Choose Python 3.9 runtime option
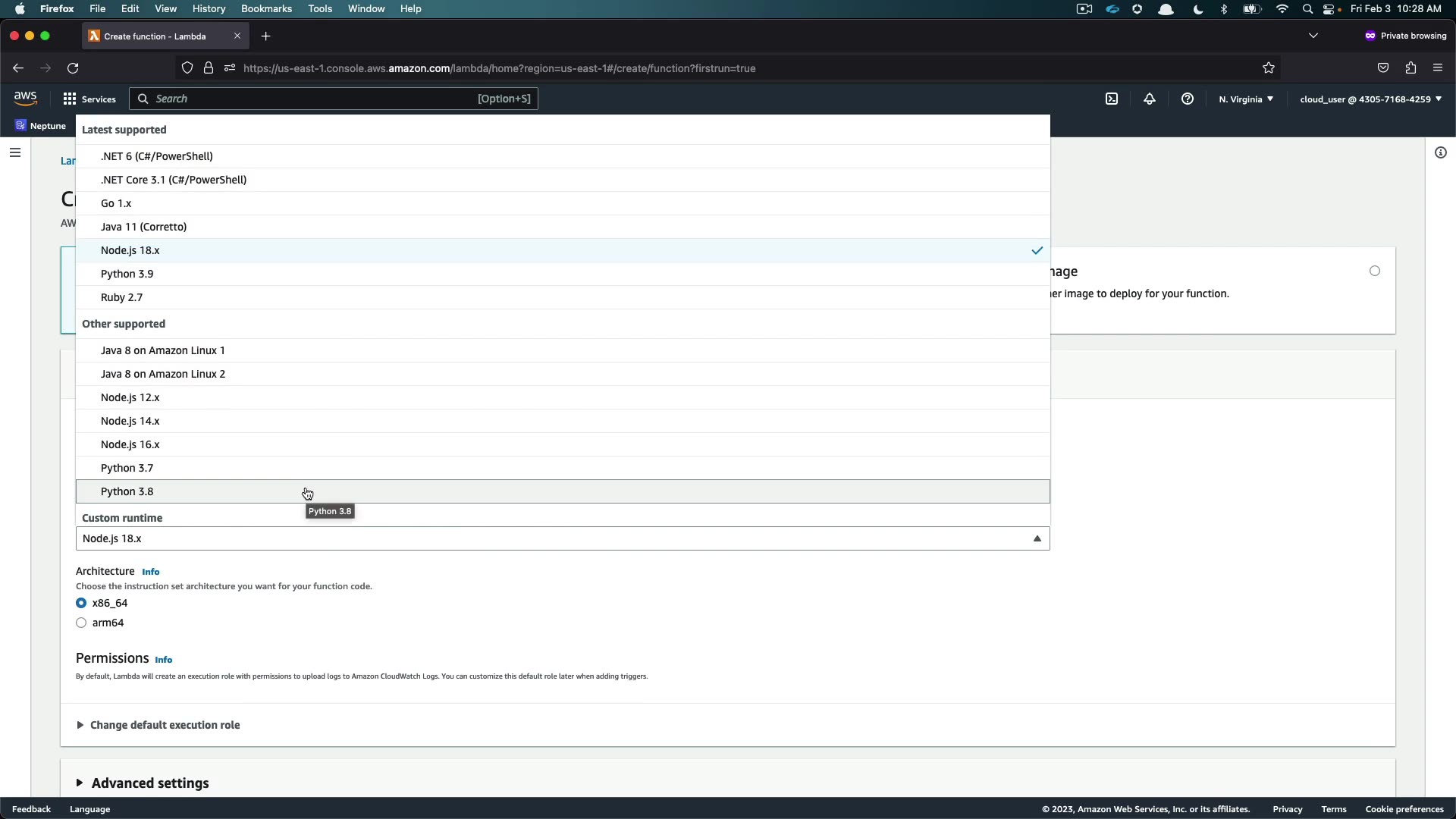 (127, 274)
